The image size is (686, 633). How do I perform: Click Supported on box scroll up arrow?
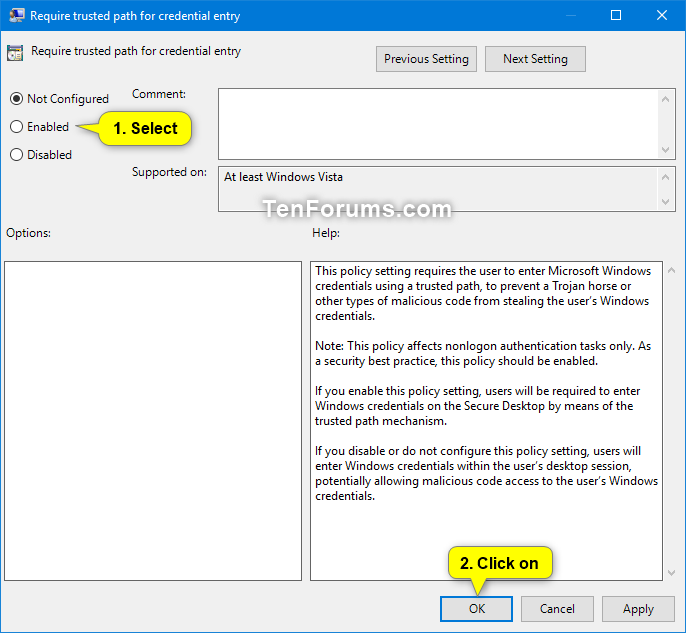[x=665, y=177]
